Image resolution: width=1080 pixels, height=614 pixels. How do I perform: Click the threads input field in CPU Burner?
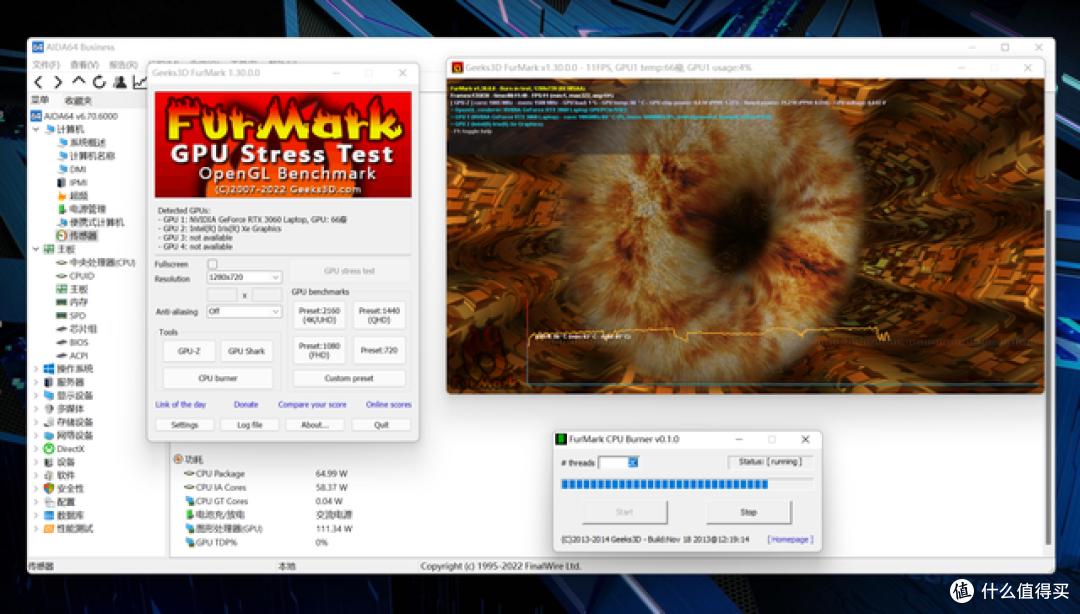(x=619, y=462)
